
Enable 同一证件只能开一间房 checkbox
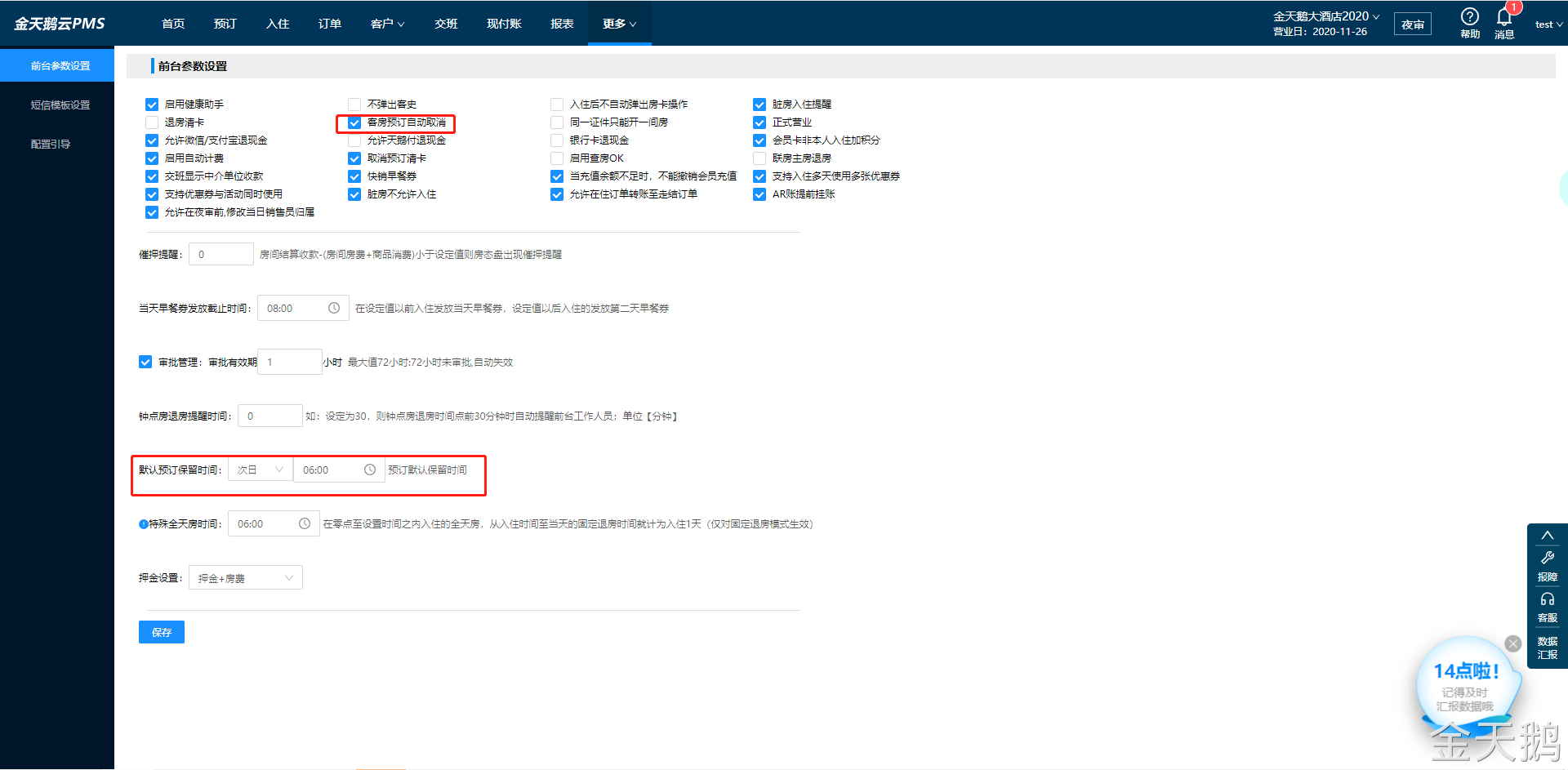tap(557, 122)
